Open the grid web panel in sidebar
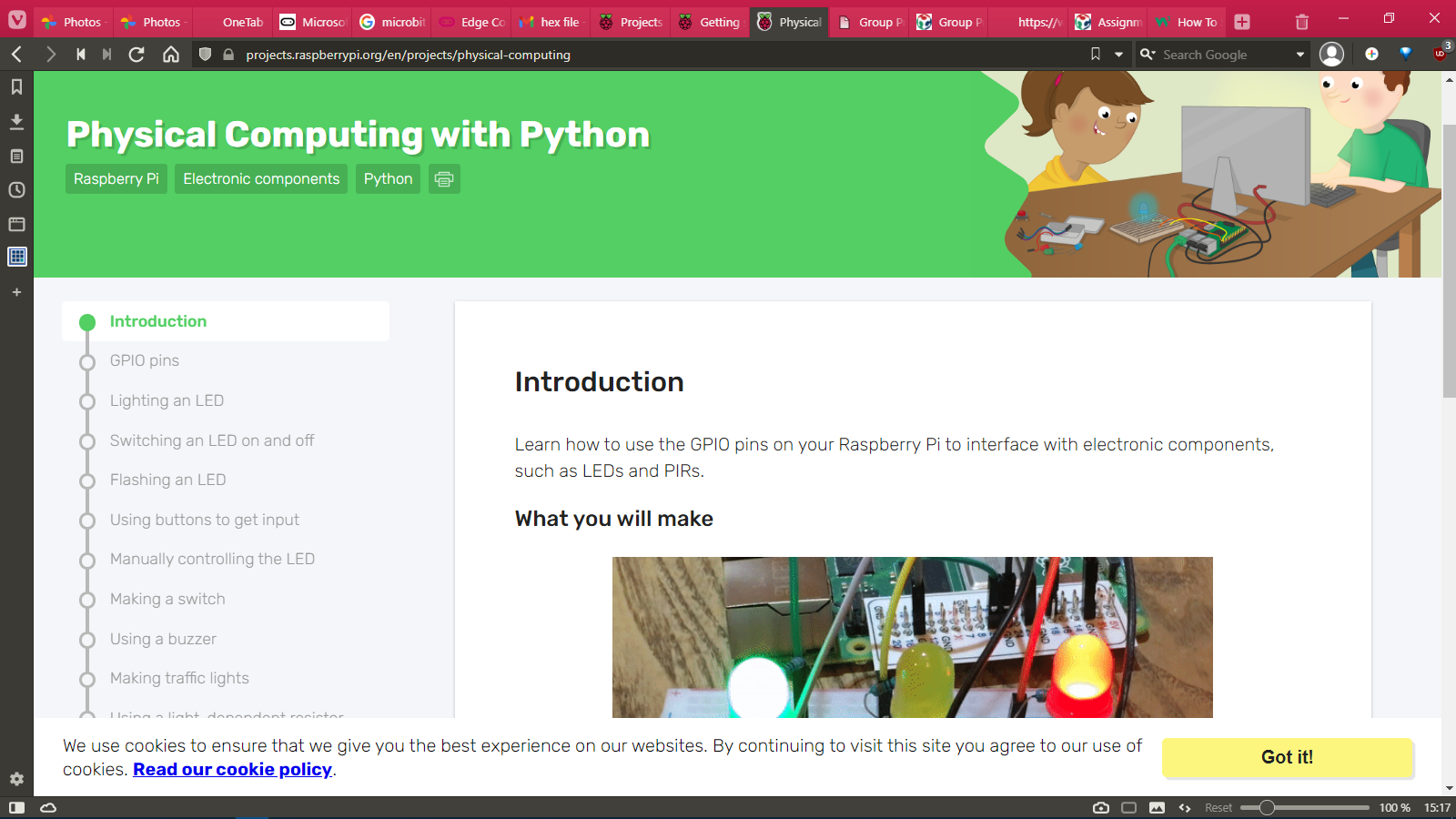Screen dimensions: 1456x819 point(16,257)
